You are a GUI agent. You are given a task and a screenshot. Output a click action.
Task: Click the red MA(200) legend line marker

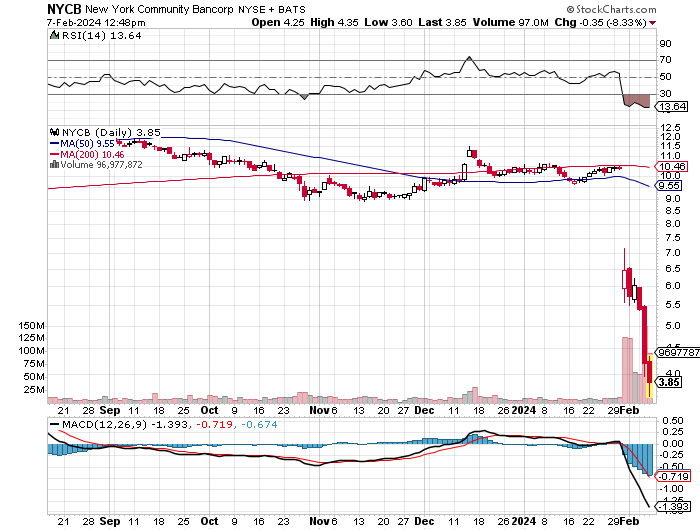[x=54, y=154]
